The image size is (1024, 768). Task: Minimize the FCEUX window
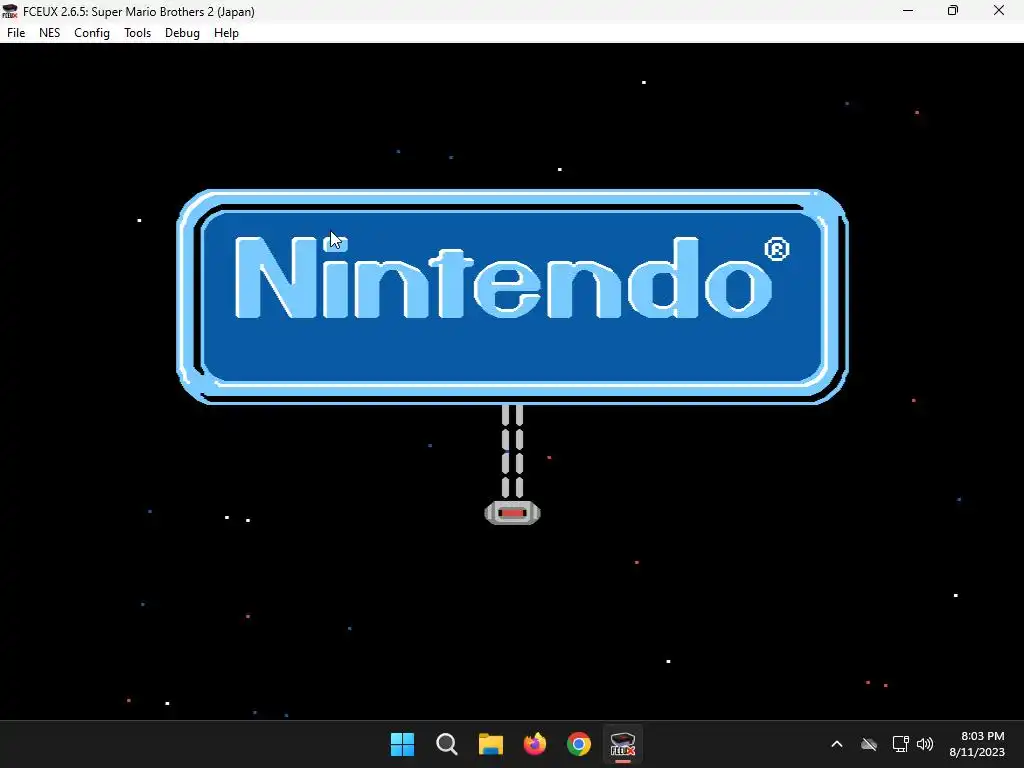point(908,11)
